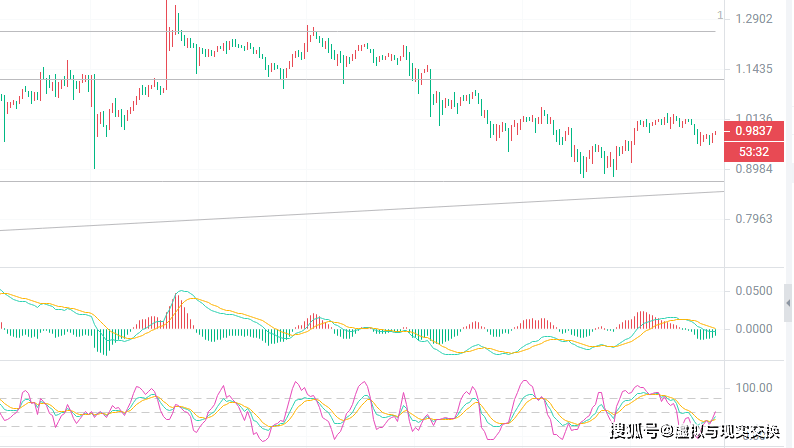
Task: Click the 100.00 oscillator axis label
Action: tap(753, 388)
